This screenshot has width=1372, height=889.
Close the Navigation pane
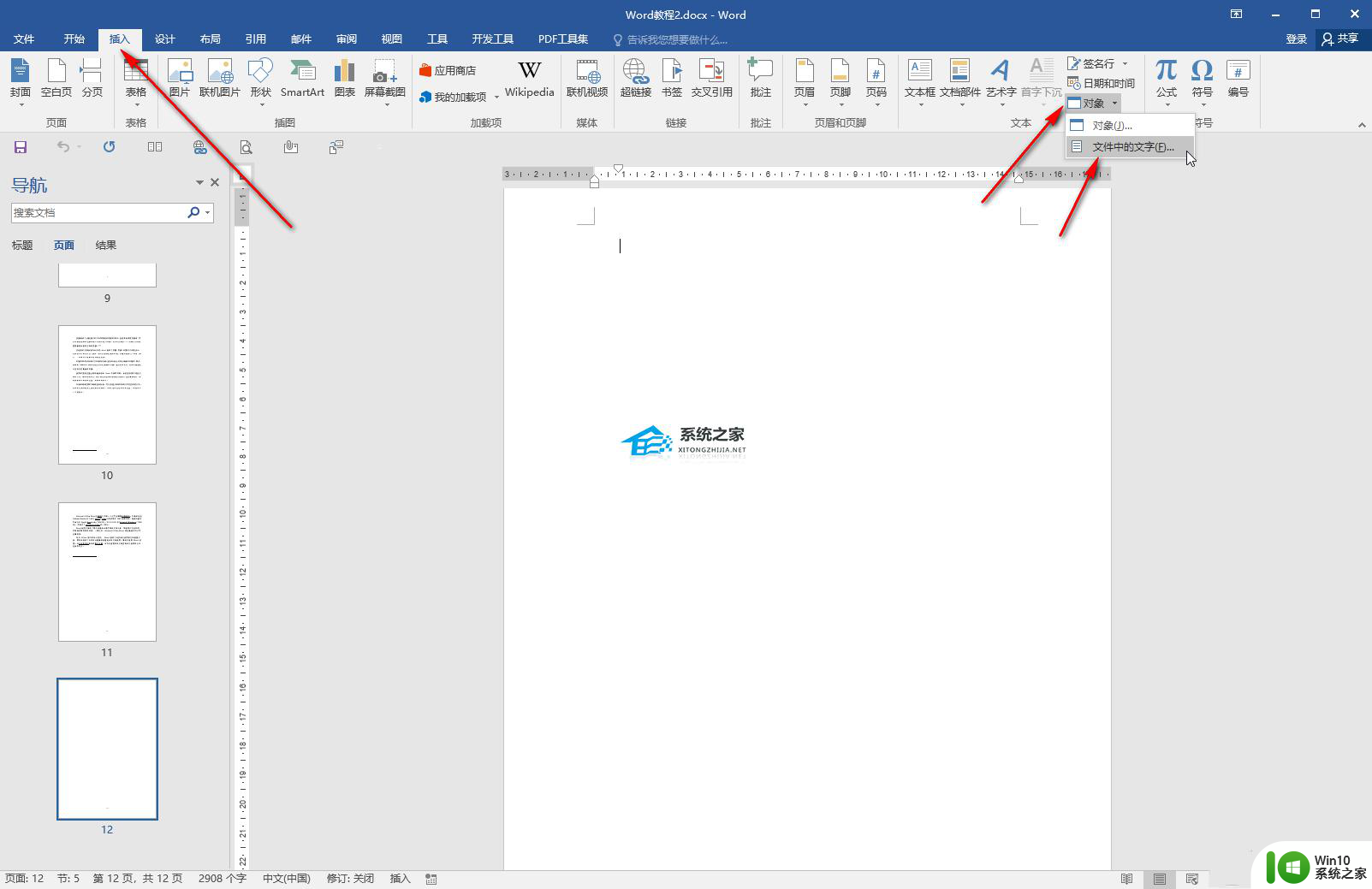point(215,182)
